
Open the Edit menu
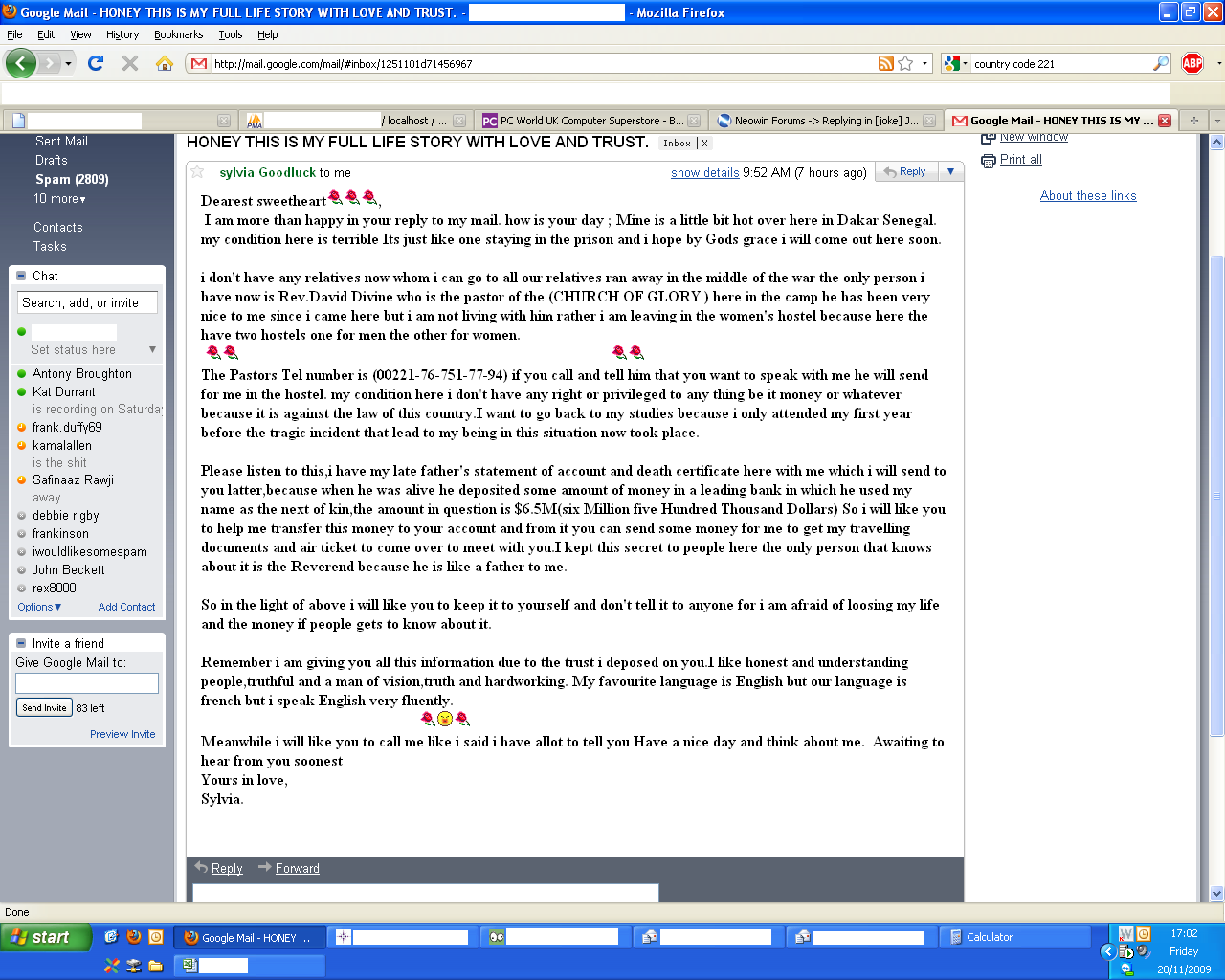pyautogui.click(x=46, y=34)
